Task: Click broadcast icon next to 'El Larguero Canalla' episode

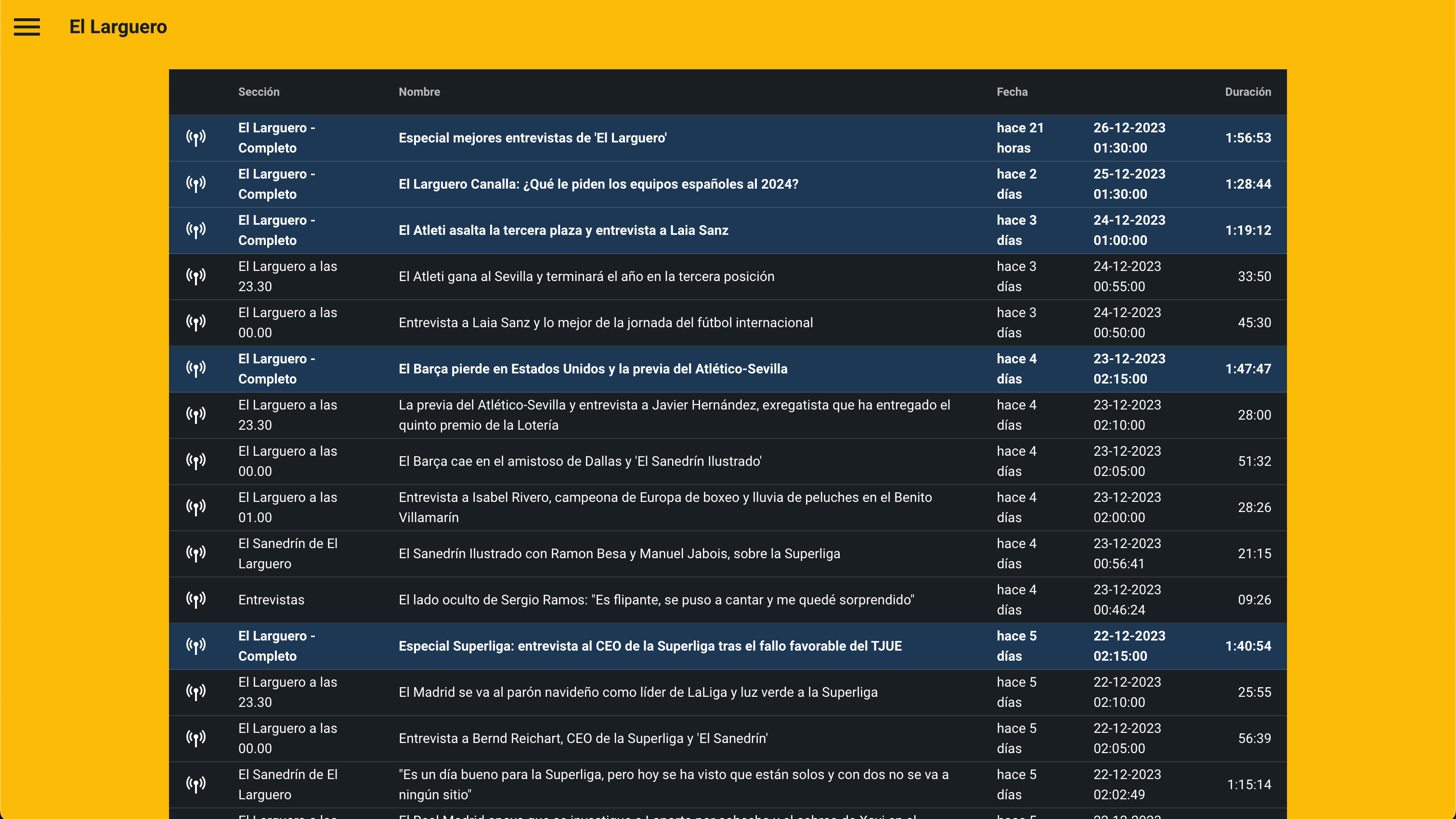Action: pyautogui.click(x=195, y=184)
